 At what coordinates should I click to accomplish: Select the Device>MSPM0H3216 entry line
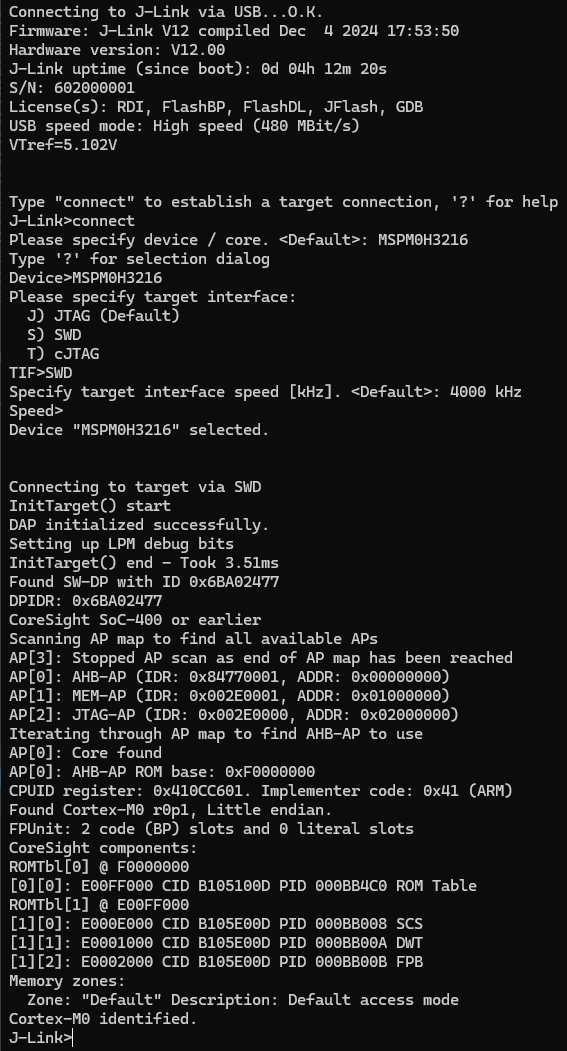85,277
